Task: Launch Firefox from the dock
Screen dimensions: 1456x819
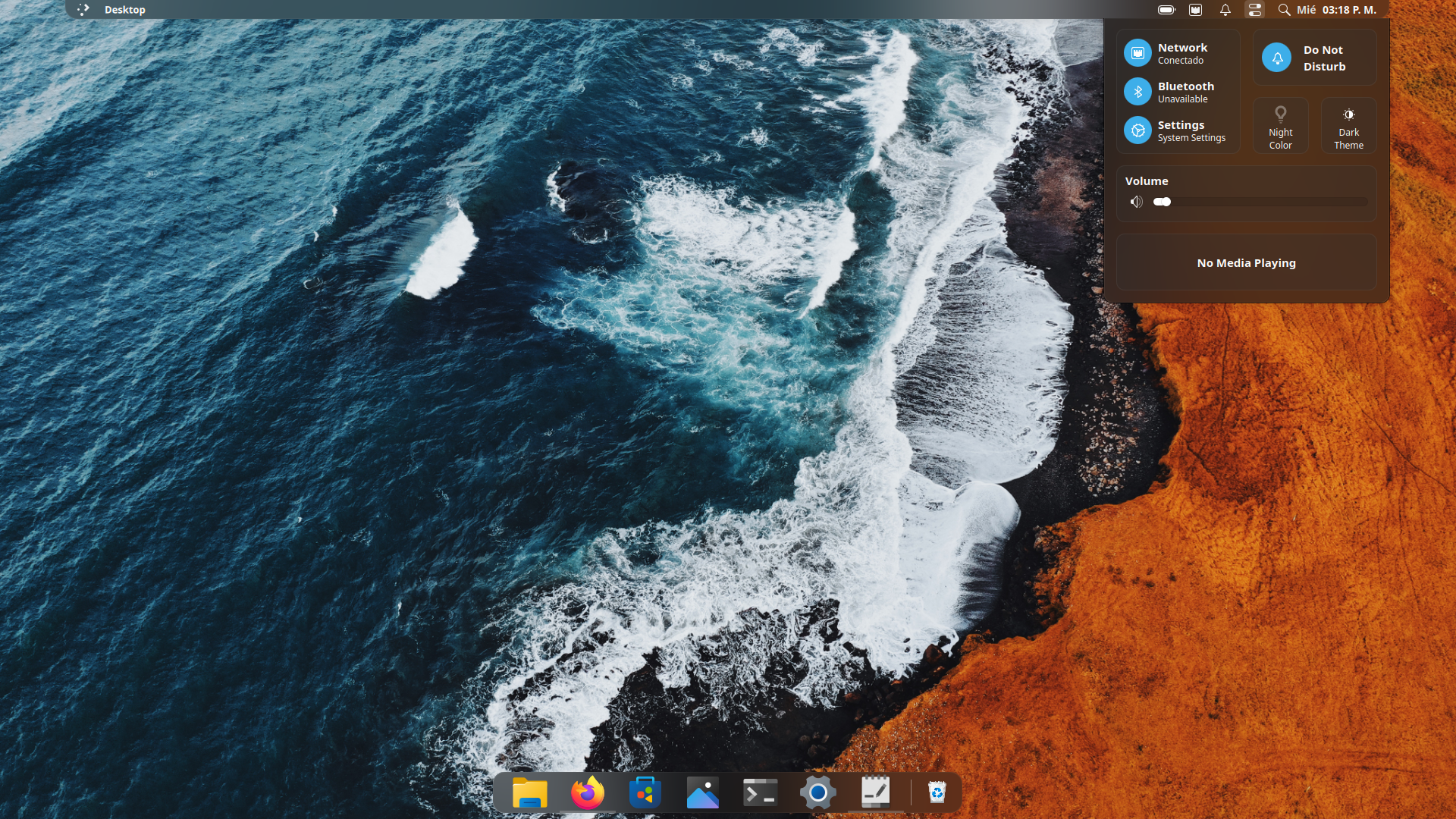Action: click(x=588, y=793)
